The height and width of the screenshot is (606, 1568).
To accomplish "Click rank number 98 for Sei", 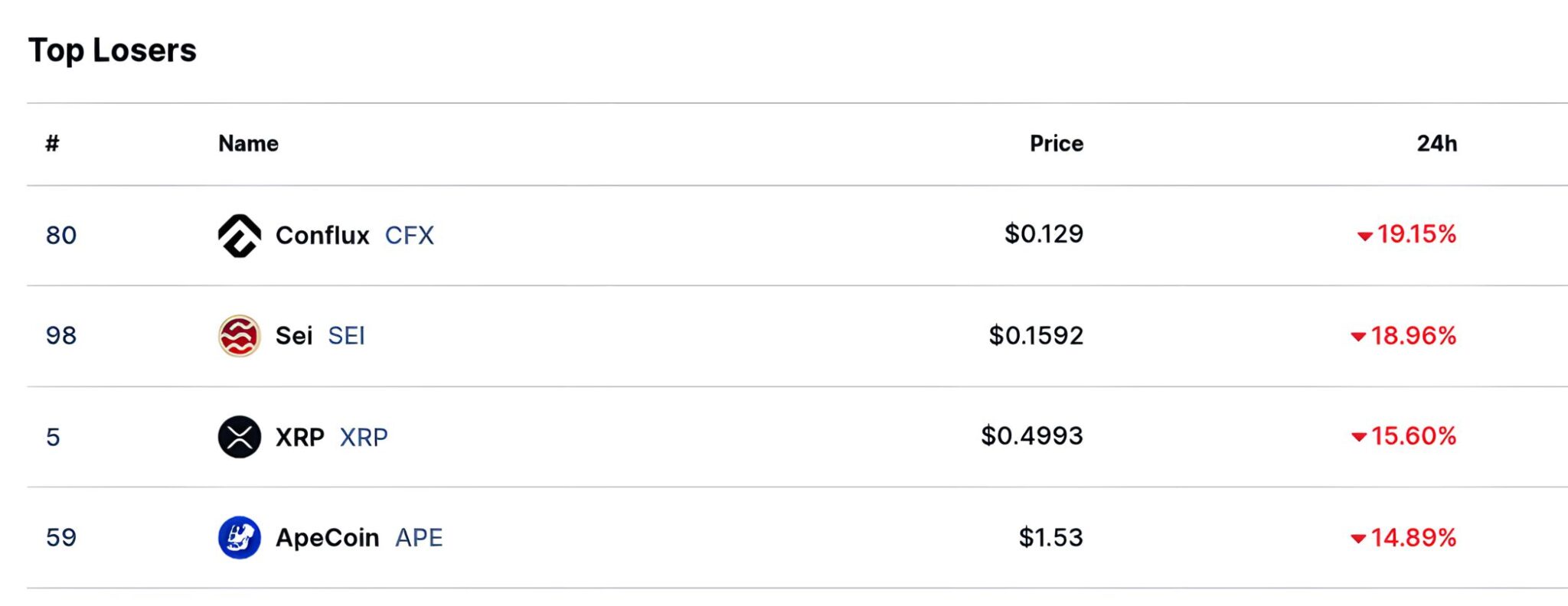I will [61, 336].
